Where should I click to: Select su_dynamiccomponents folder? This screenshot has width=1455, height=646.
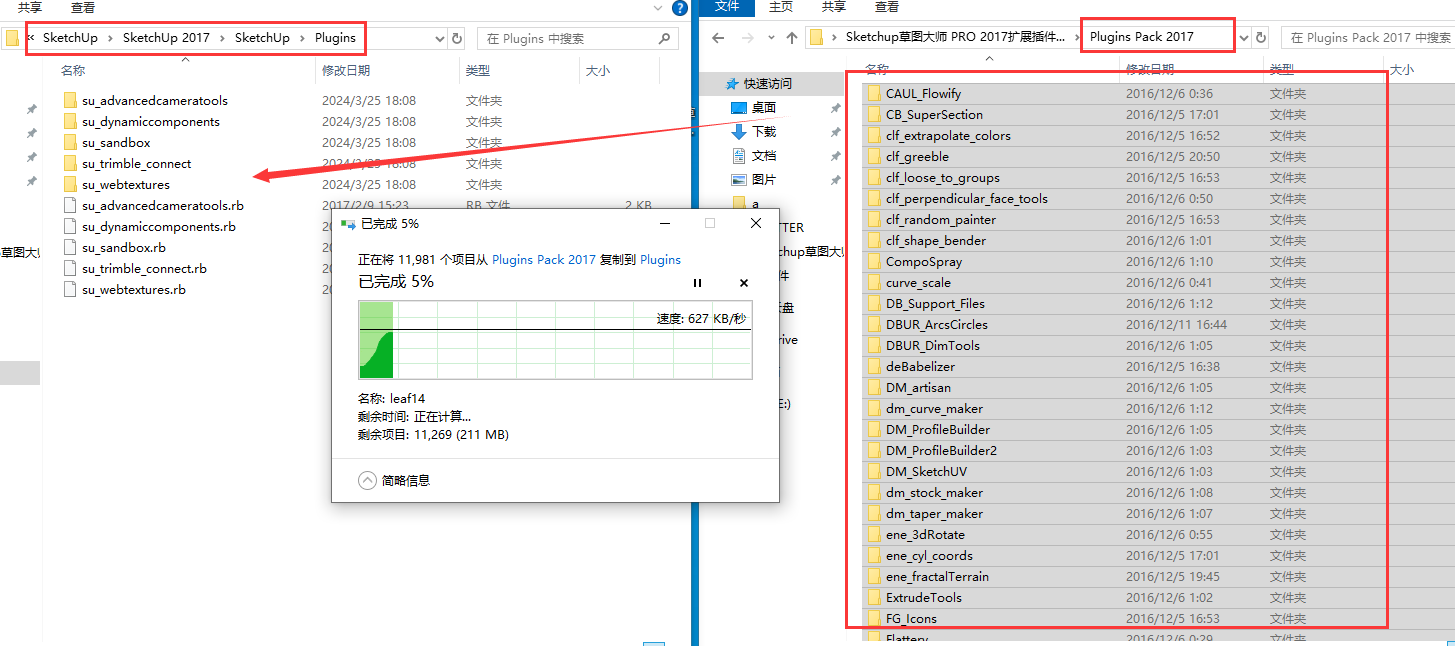(x=151, y=122)
